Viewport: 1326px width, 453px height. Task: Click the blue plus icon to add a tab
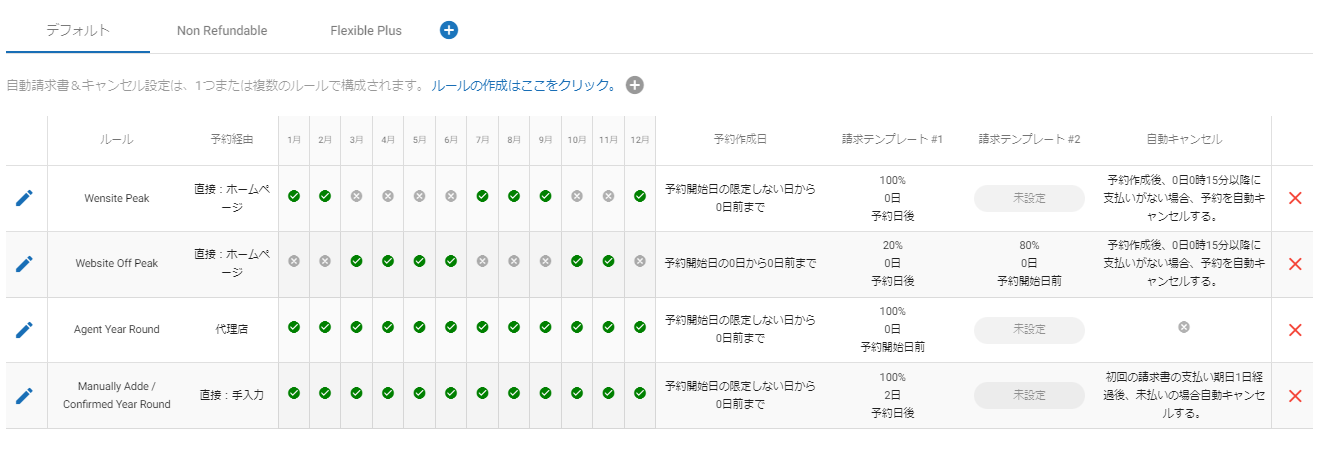tap(449, 30)
